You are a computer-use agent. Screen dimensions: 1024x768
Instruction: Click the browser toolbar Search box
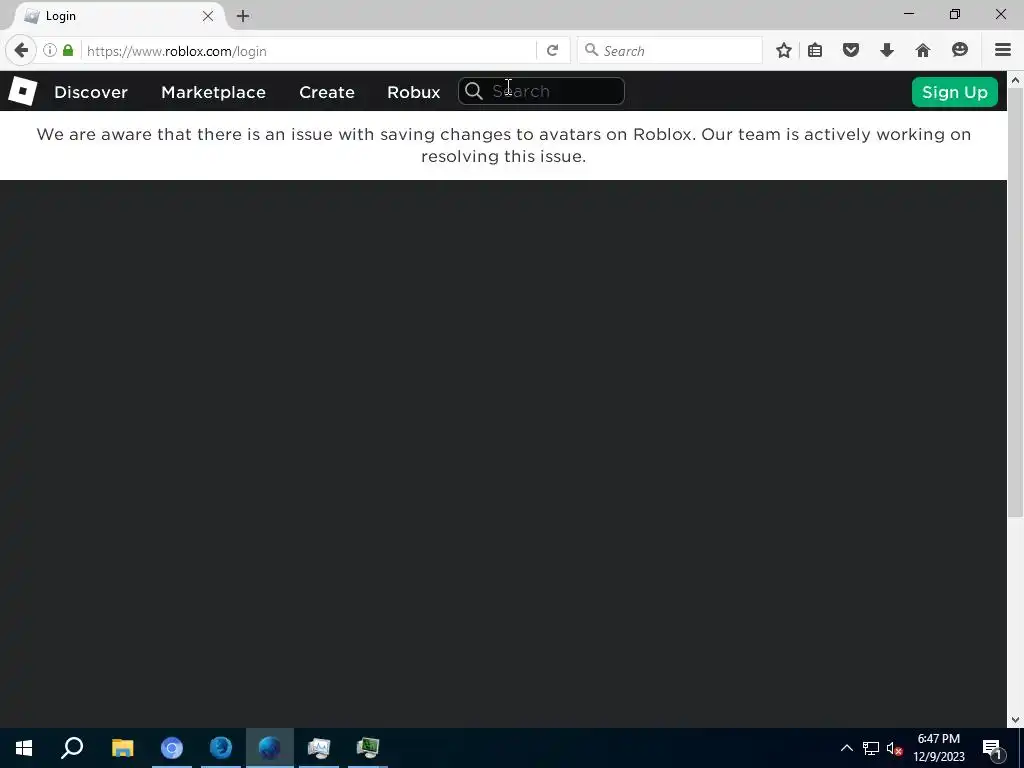[669, 50]
